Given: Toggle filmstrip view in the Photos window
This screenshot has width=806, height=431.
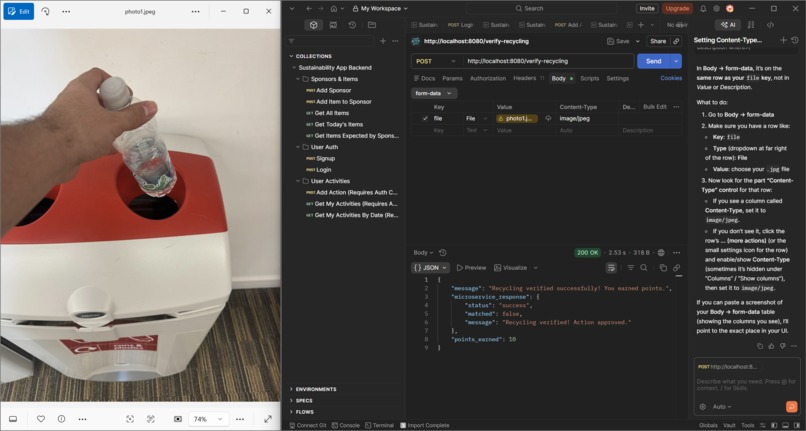Looking at the screenshot, I should [13, 419].
